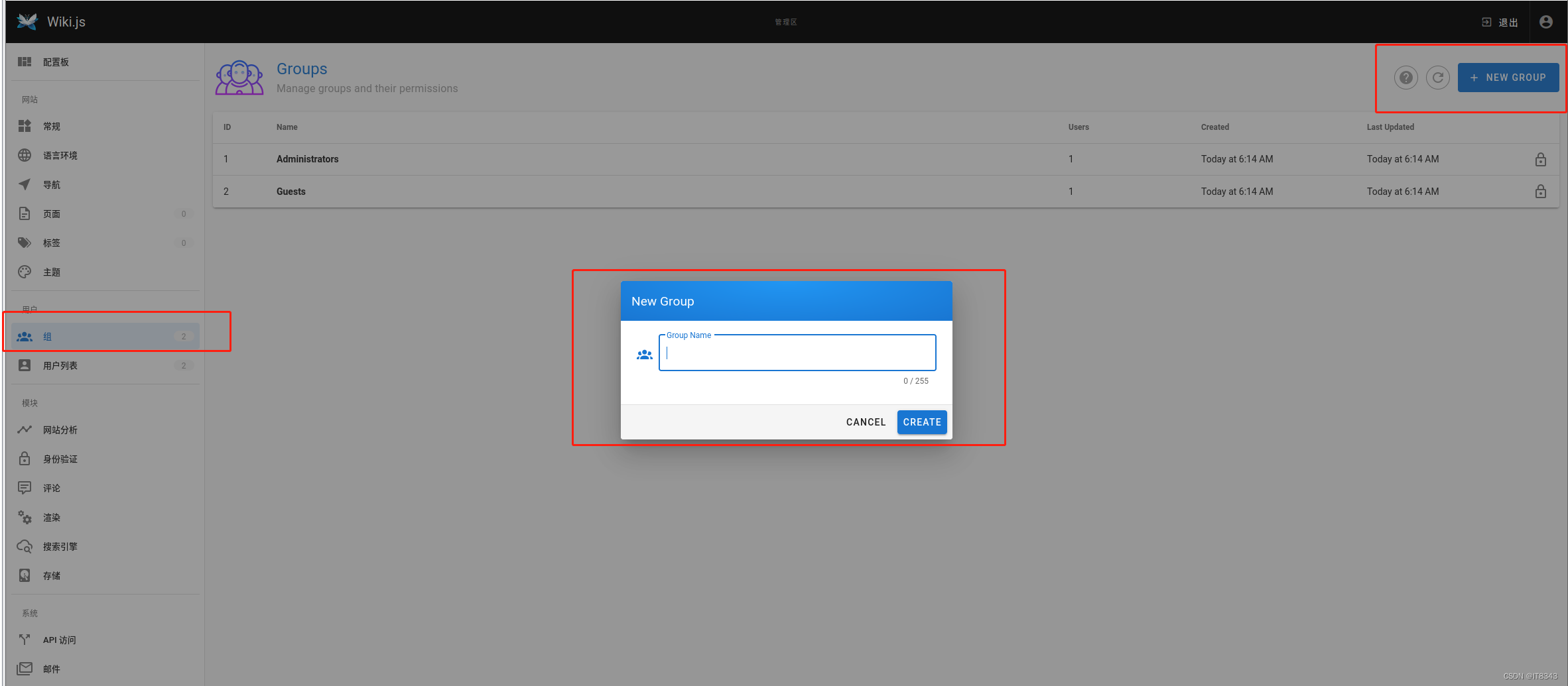Click the Groups page title
Viewport: 1568px width, 686px height.
pyautogui.click(x=302, y=69)
